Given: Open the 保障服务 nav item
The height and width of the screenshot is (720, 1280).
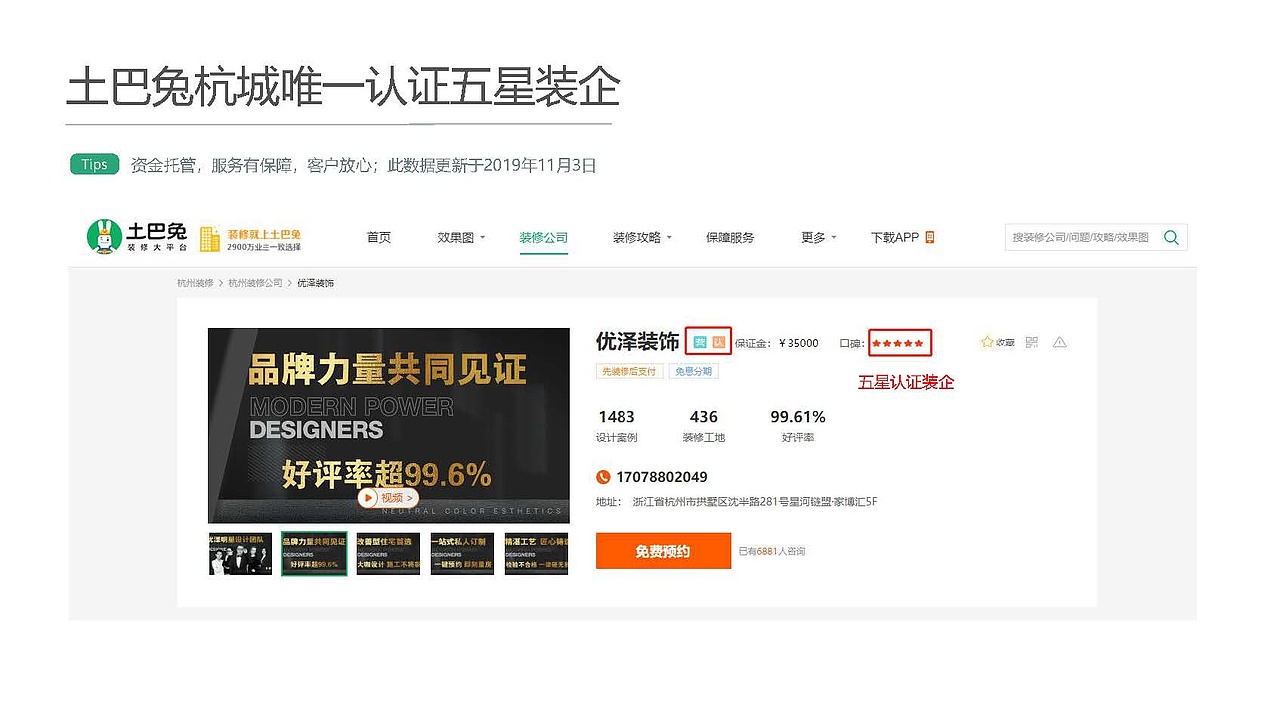Looking at the screenshot, I should click(730, 237).
